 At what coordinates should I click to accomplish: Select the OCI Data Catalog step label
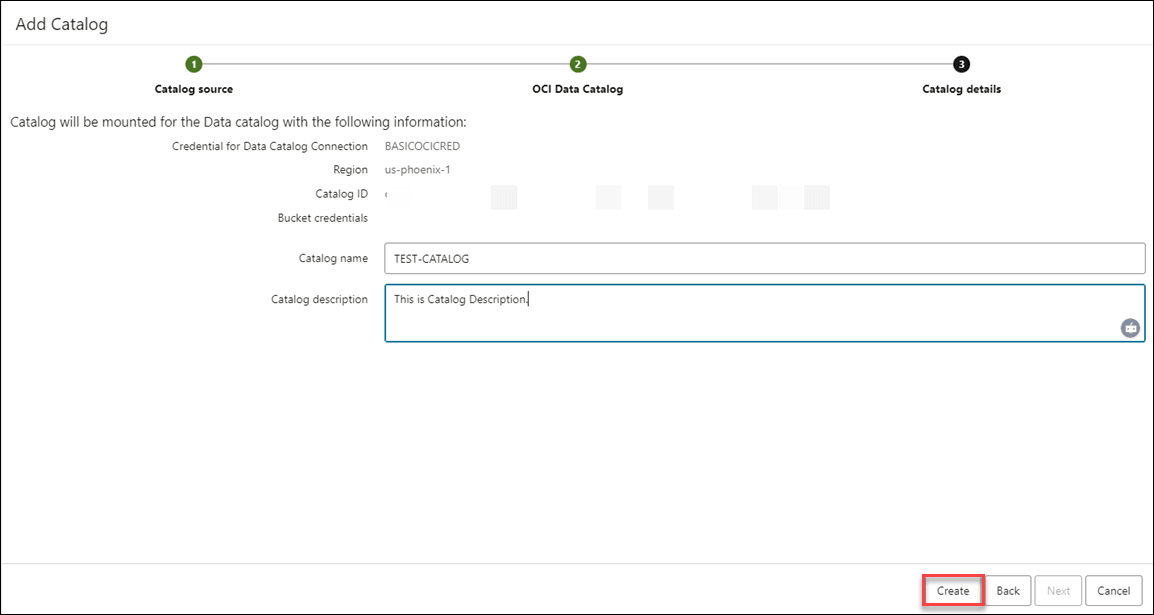pos(577,88)
